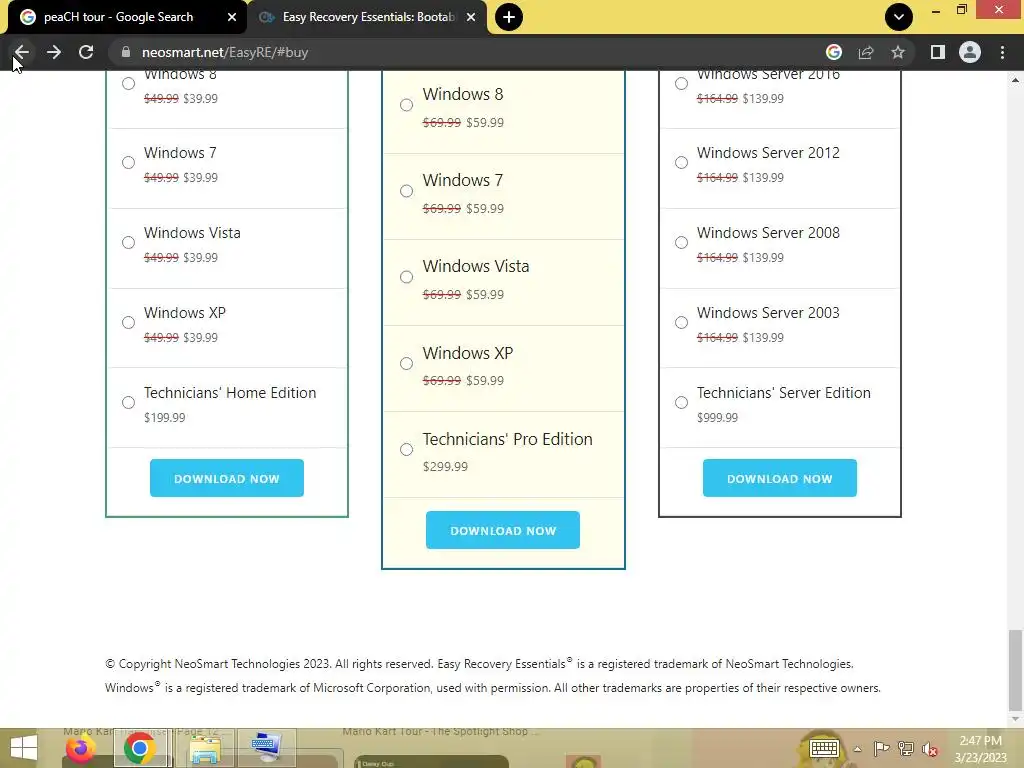
Task: Go forward using the browser forward arrow
Action: pyautogui.click(x=54, y=52)
